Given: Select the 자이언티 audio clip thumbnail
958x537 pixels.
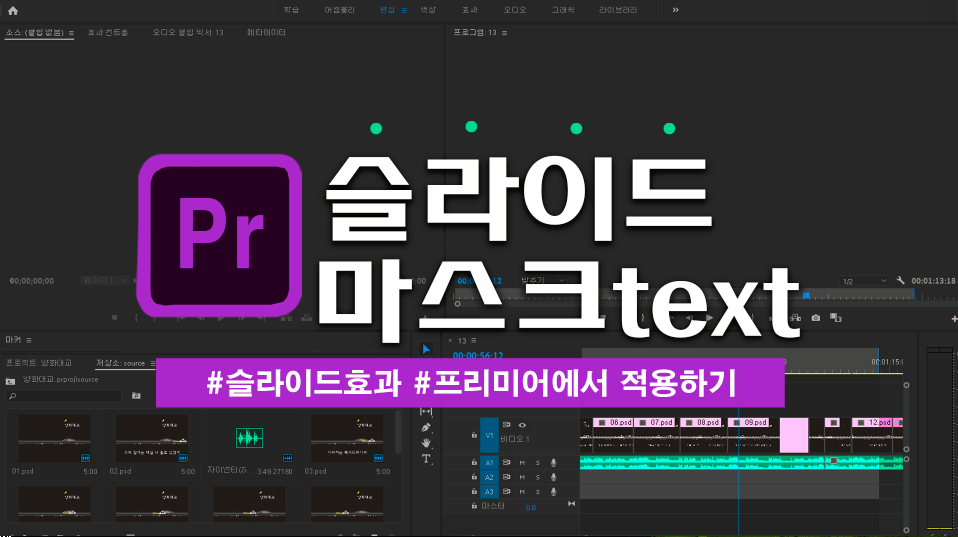Looking at the screenshot, I should [249, 438].
